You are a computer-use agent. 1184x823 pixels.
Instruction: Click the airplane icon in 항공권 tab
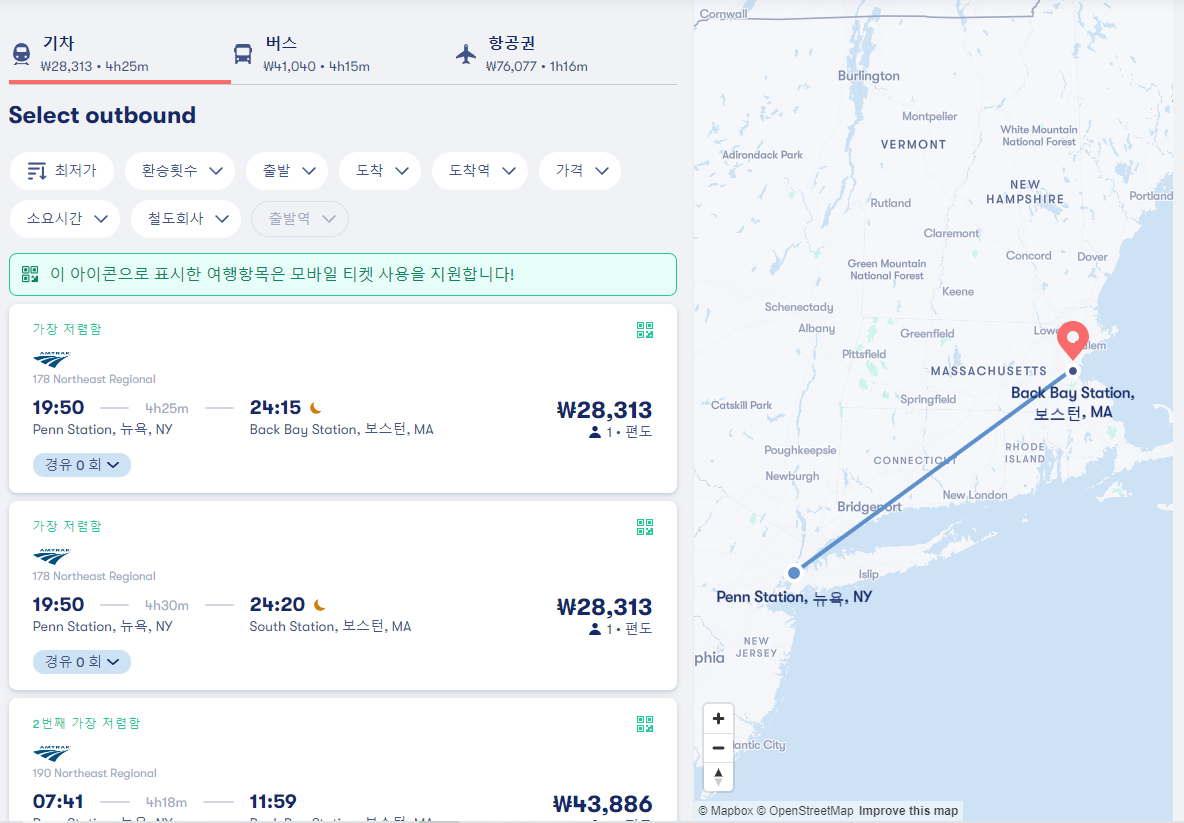coord(466,54)
